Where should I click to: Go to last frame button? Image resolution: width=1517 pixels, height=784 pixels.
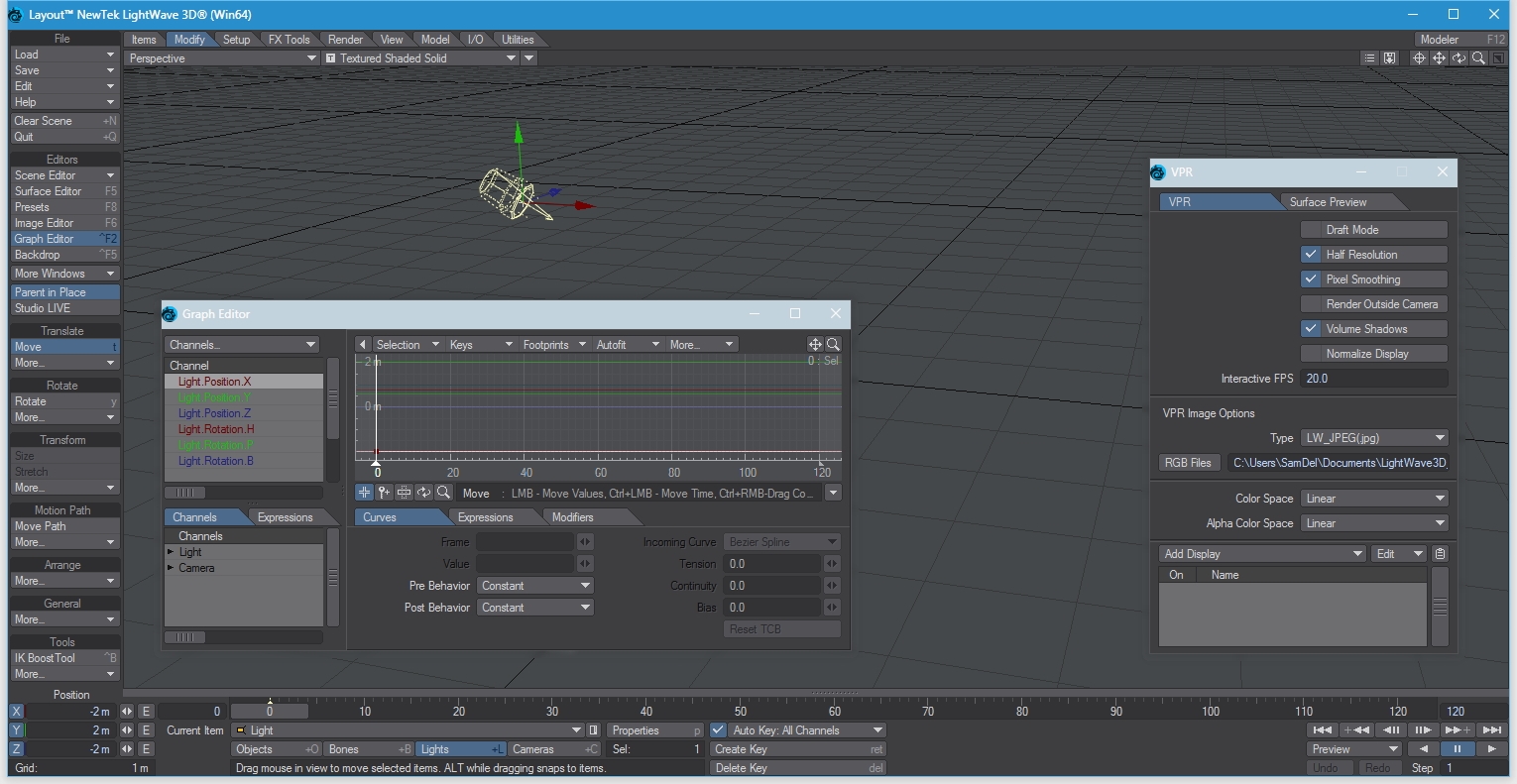click(x=1492, y=730)
